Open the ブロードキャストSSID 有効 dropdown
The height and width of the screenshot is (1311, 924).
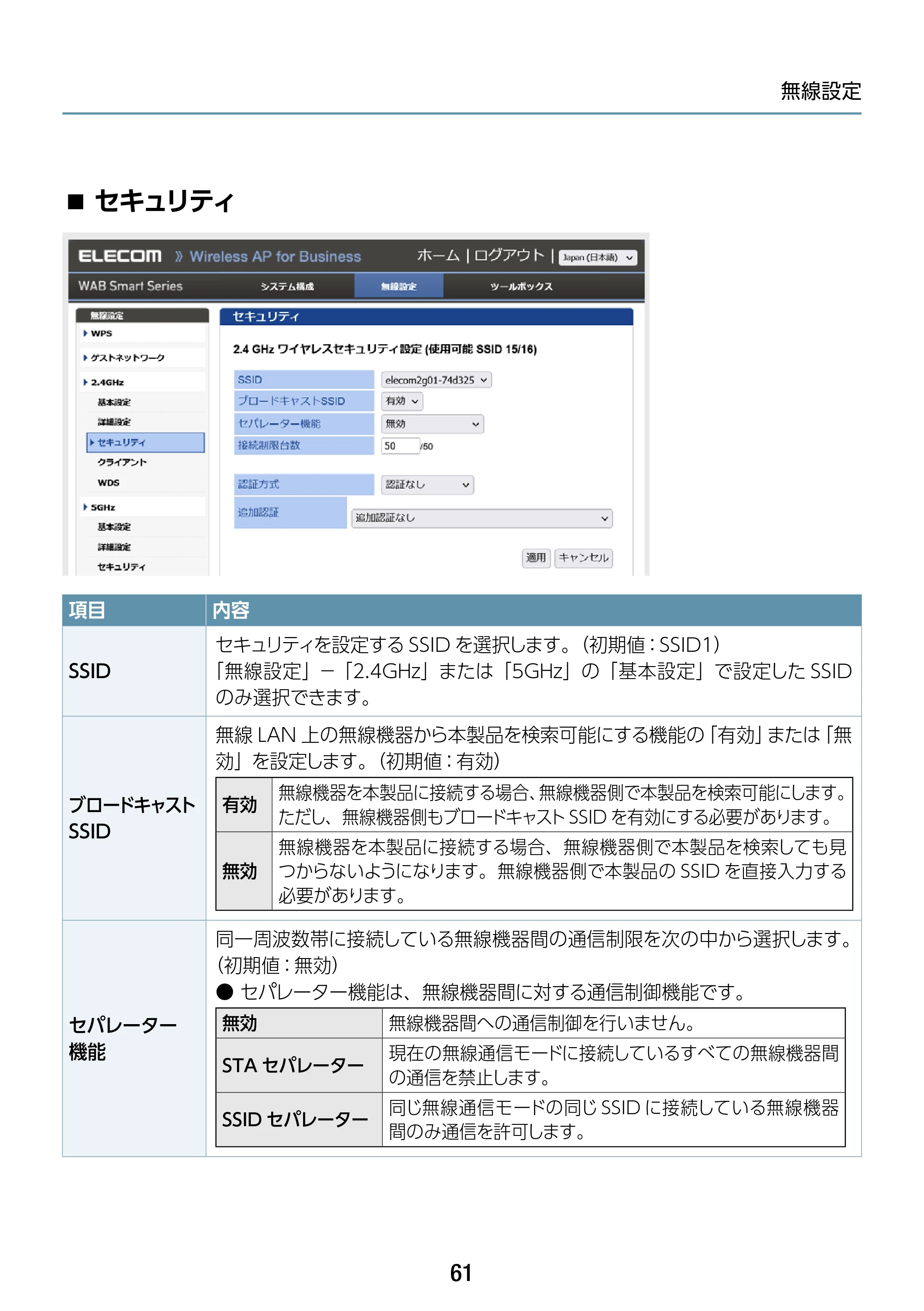pyautogui.click(x=401, y=401)
